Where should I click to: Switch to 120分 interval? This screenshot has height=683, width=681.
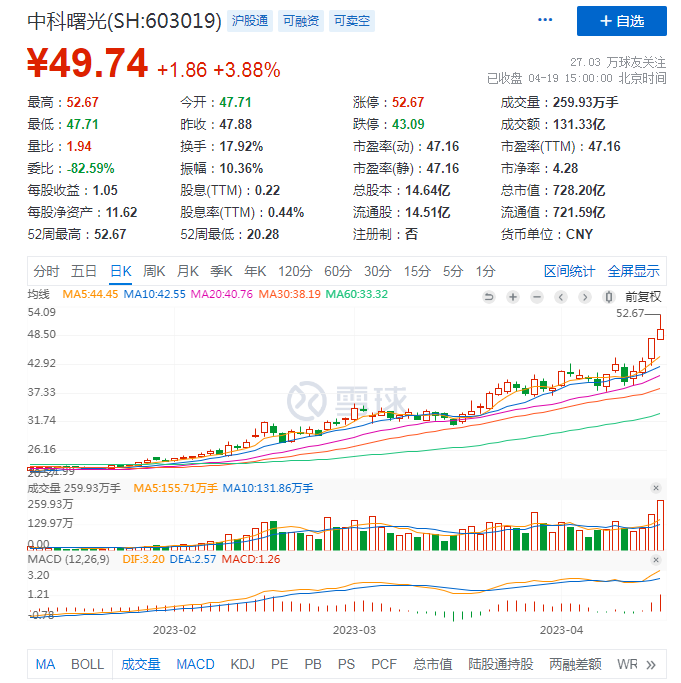pos(295,271)
